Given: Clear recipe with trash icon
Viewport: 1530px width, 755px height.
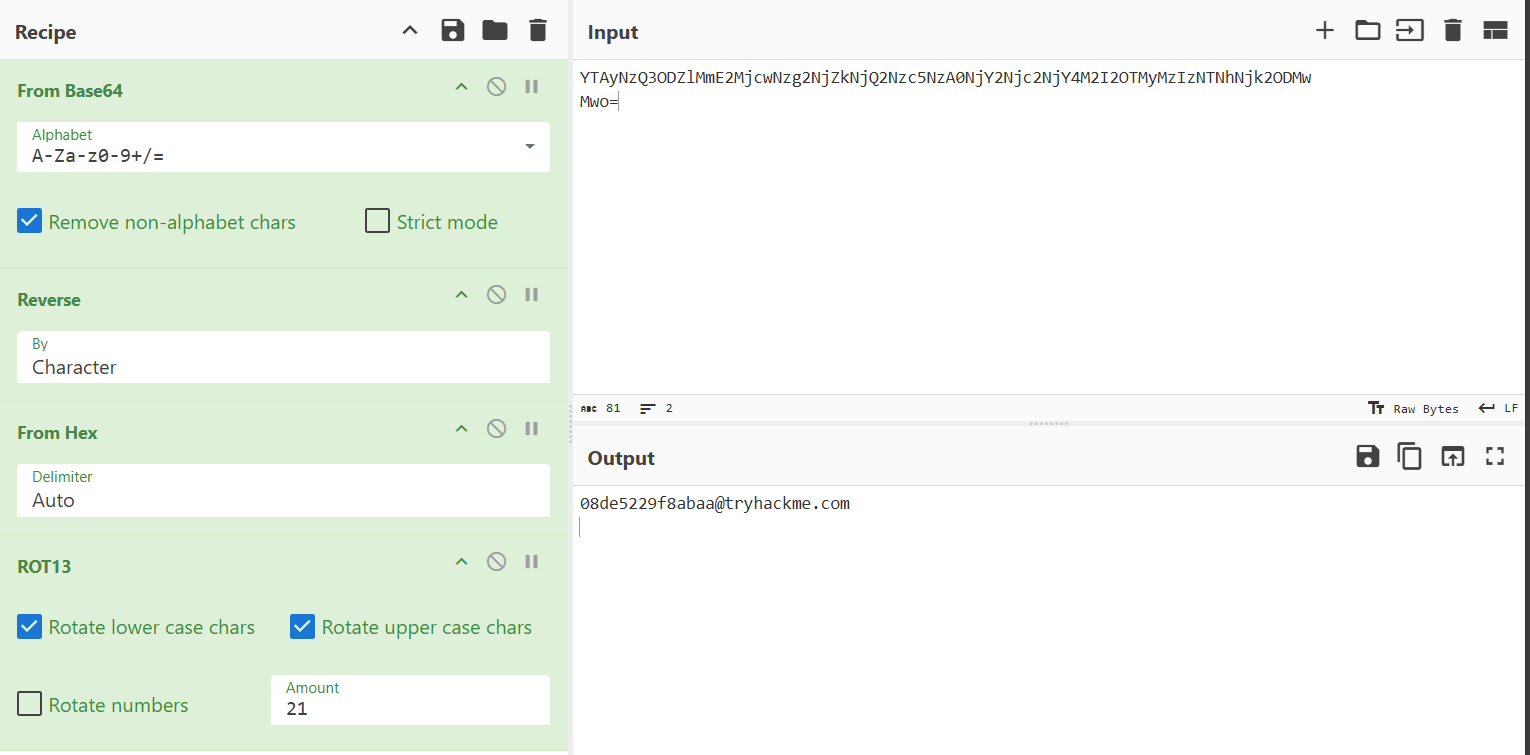Looking at the screenshot, I should 538,30.
